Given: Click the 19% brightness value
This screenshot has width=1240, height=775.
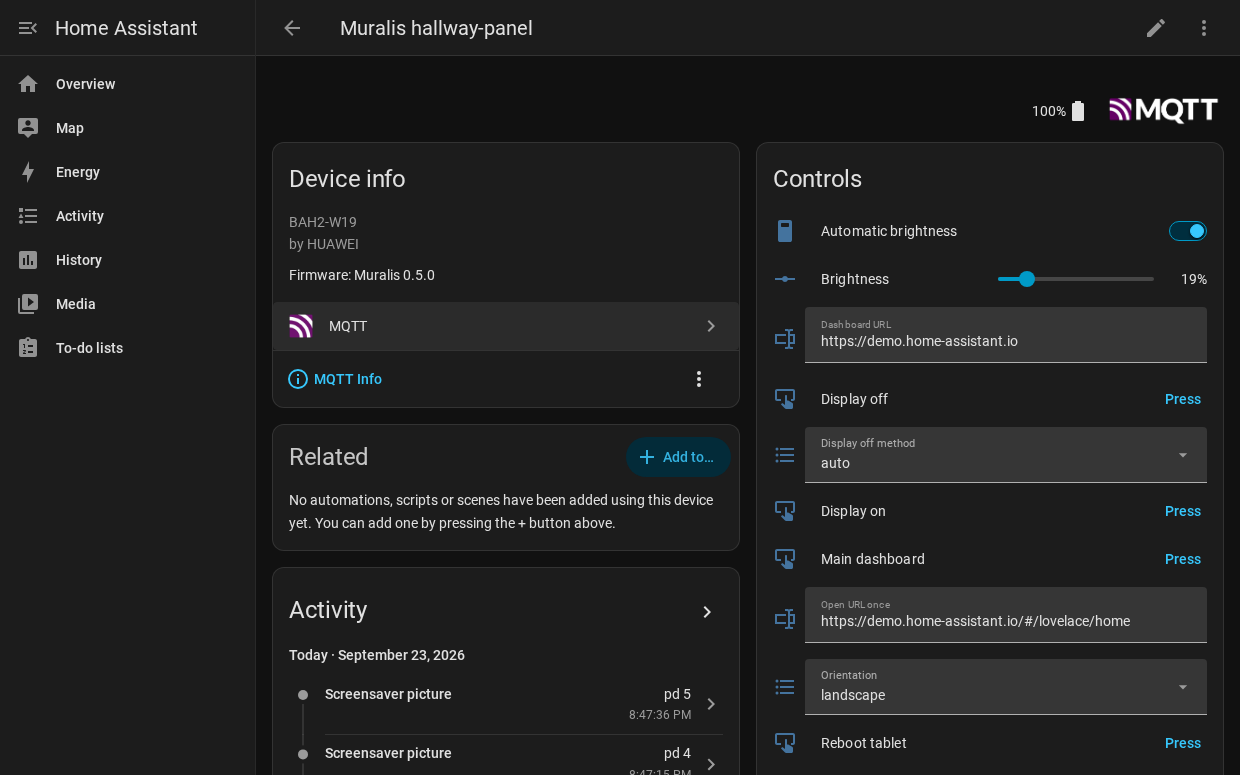Looking at the screenshot, I should tap(1194, 279).
